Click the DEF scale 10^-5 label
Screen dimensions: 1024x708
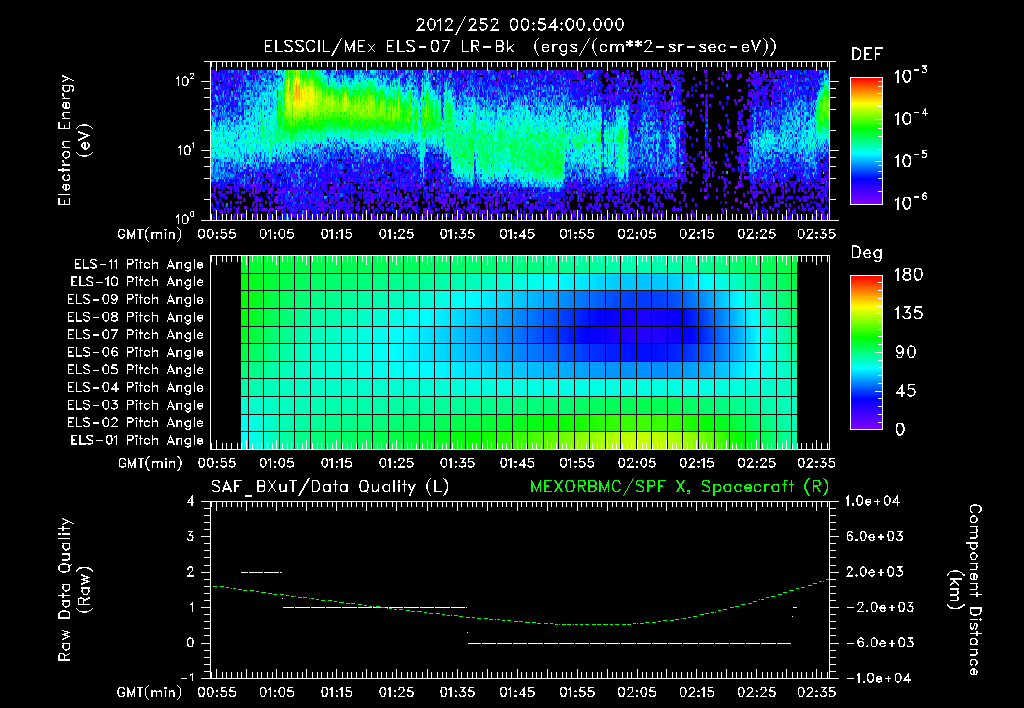pos(910,160)
